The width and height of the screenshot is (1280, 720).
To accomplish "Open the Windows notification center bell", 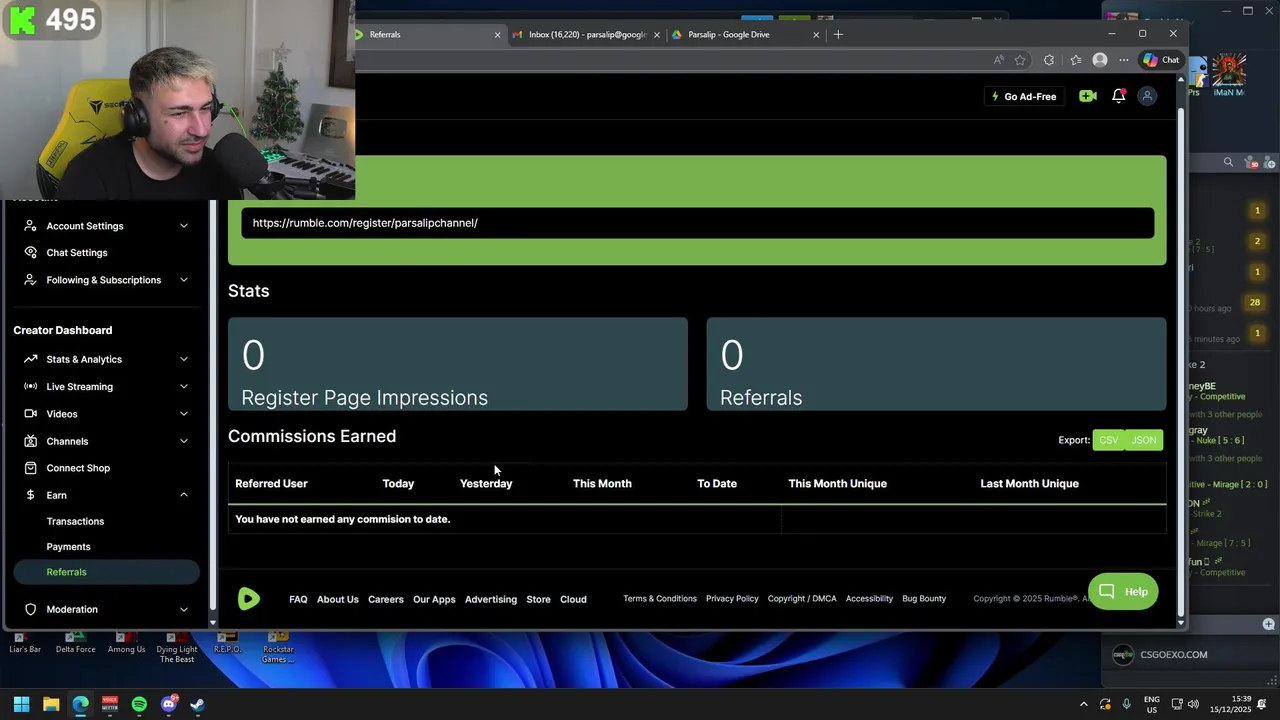I will tap(1262, 704).
